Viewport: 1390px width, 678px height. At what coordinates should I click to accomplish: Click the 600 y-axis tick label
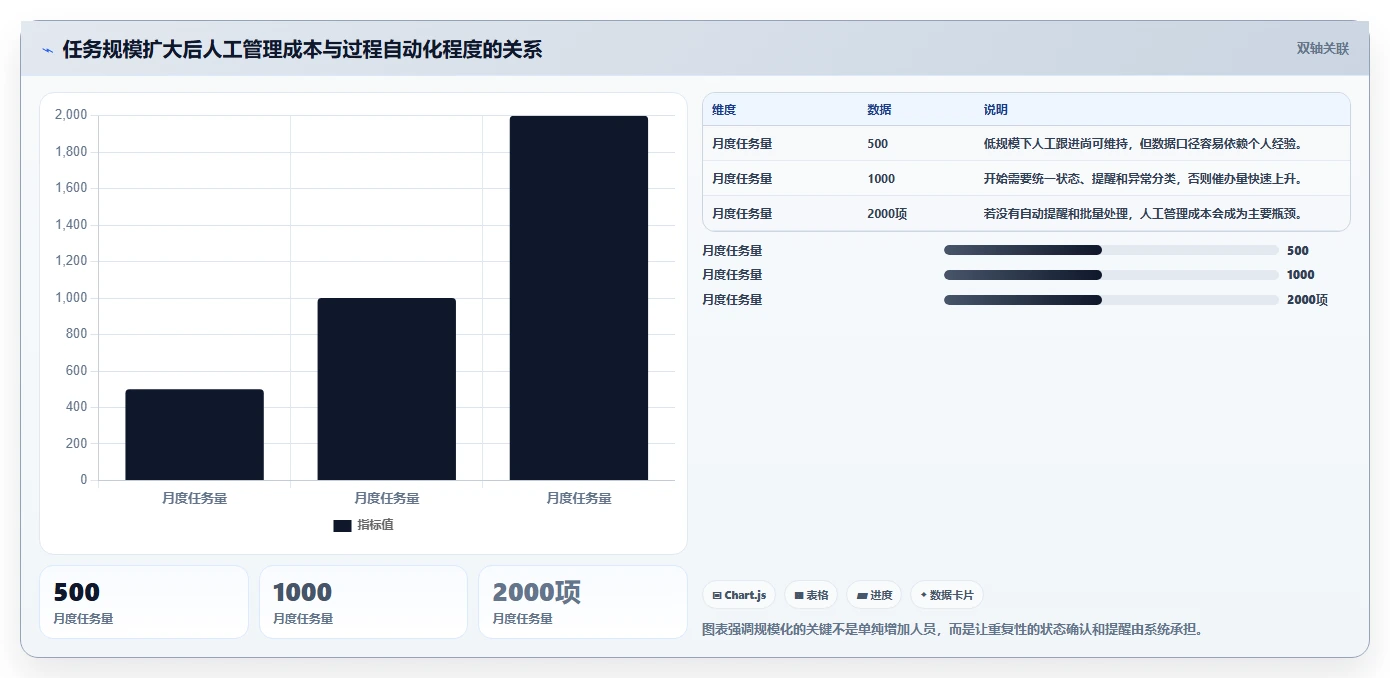coord(77,371)
